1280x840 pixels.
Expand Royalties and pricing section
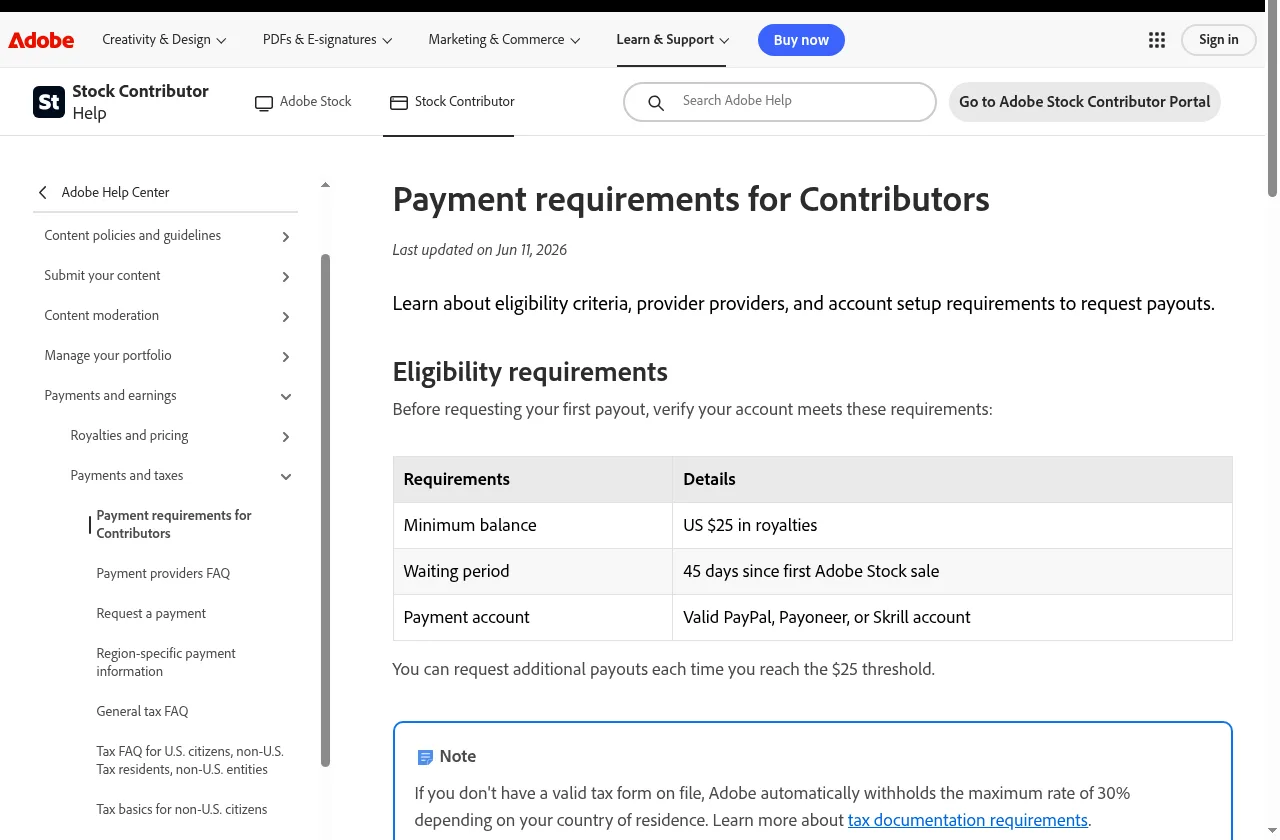pos(286,436)
